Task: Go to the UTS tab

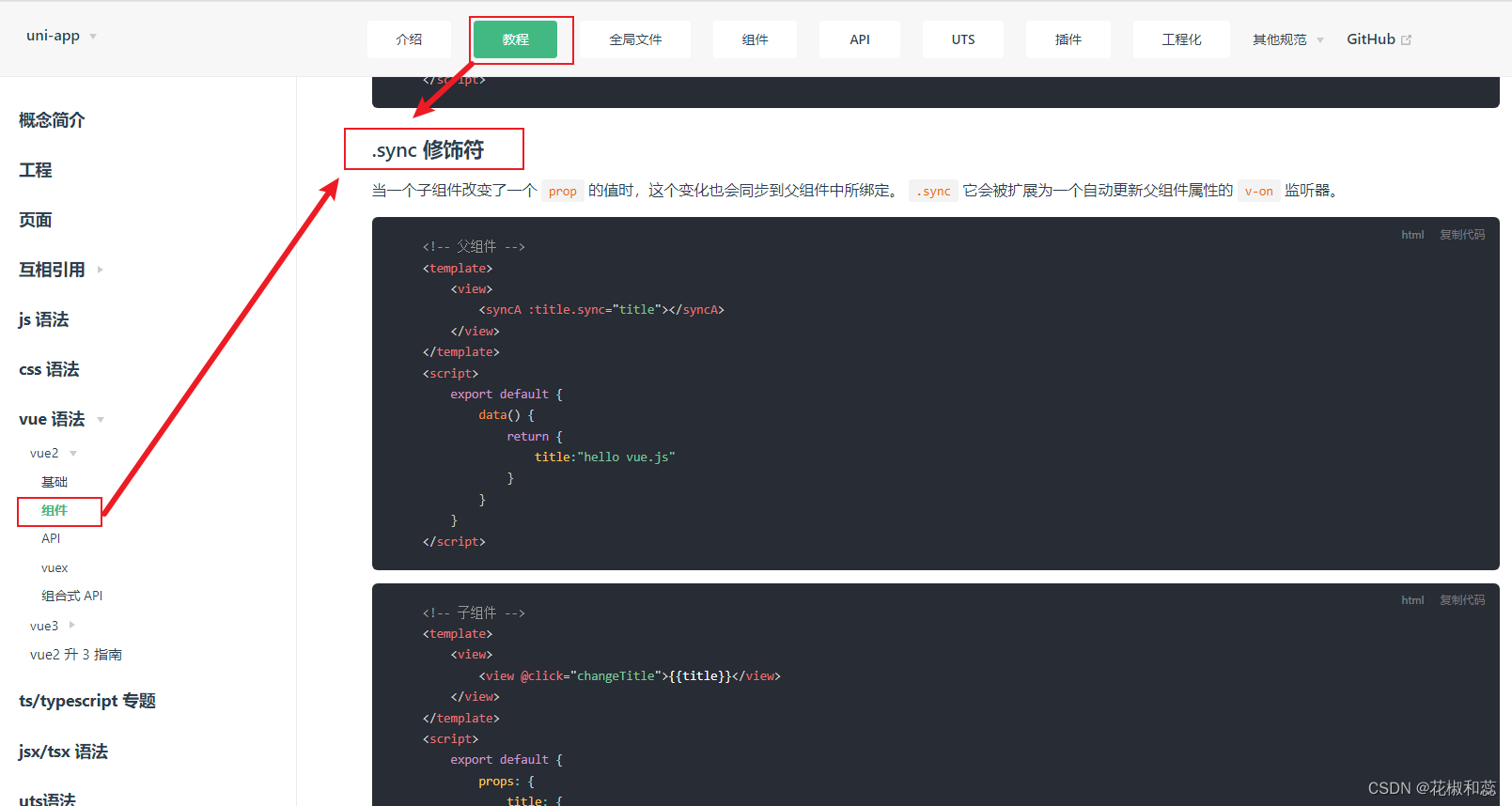Action: coord(963,39)
